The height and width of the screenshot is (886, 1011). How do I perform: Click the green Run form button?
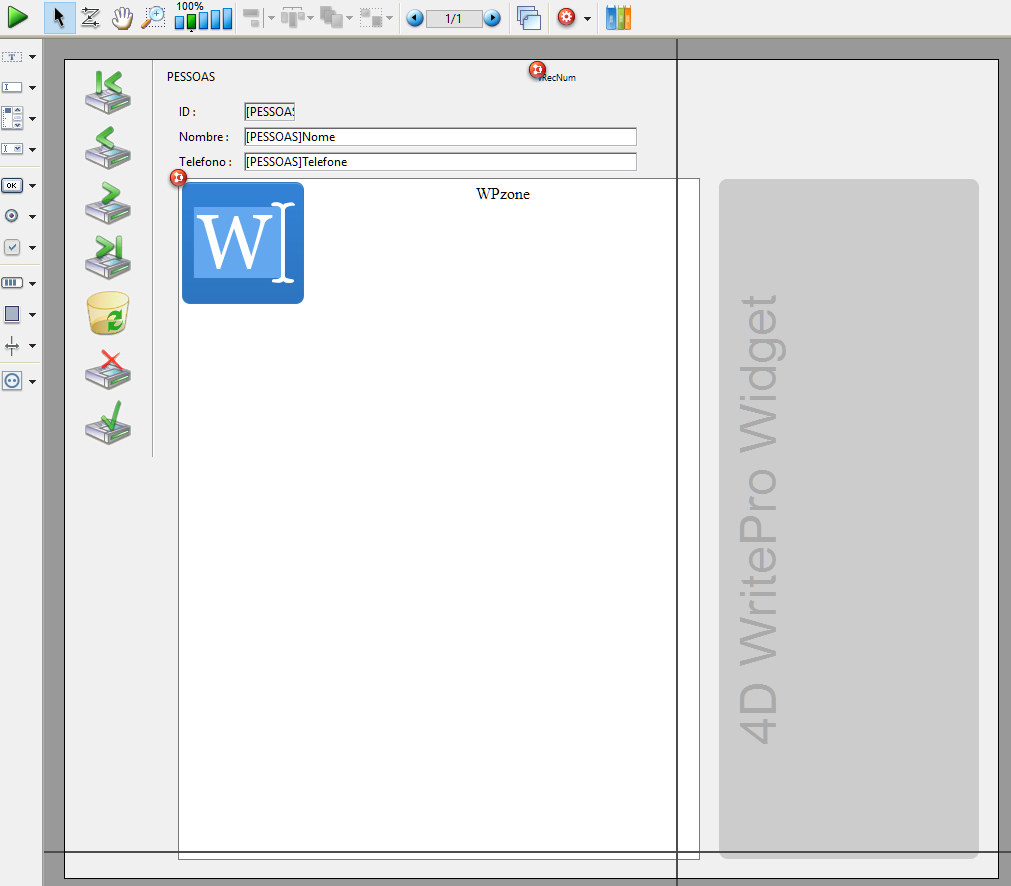coord(18,17)
